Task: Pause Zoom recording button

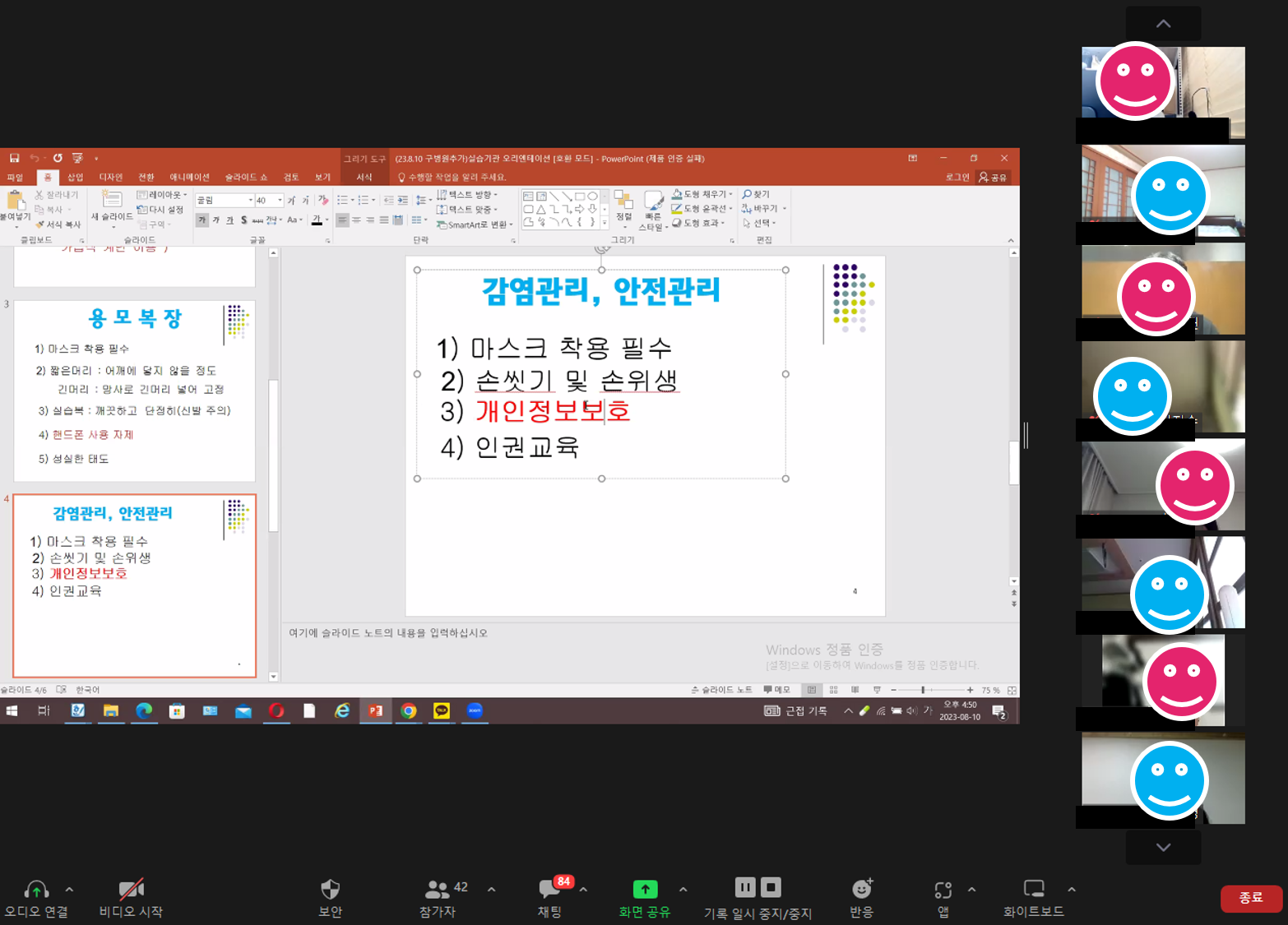Action: (745, 887)
